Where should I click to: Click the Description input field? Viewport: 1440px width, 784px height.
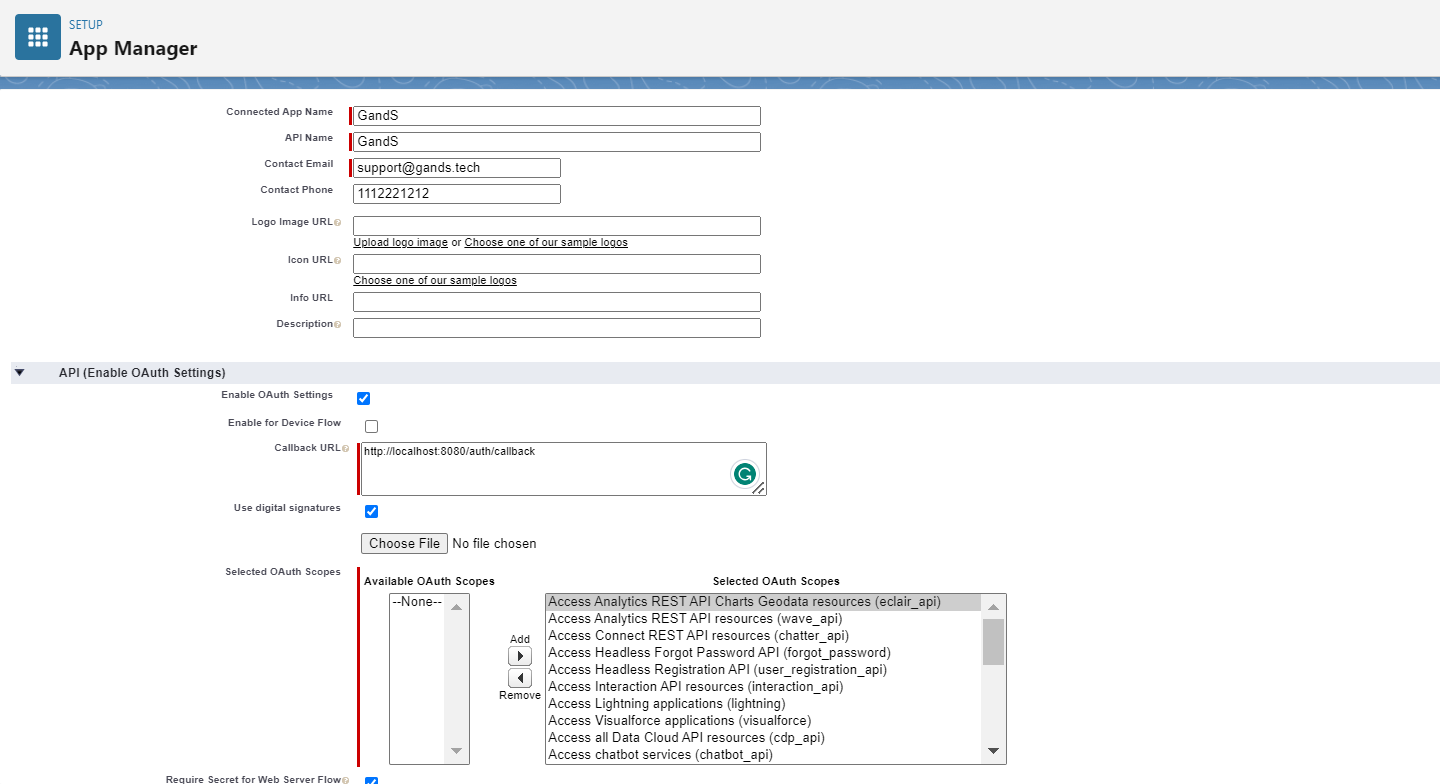click(x=557, y=328)
